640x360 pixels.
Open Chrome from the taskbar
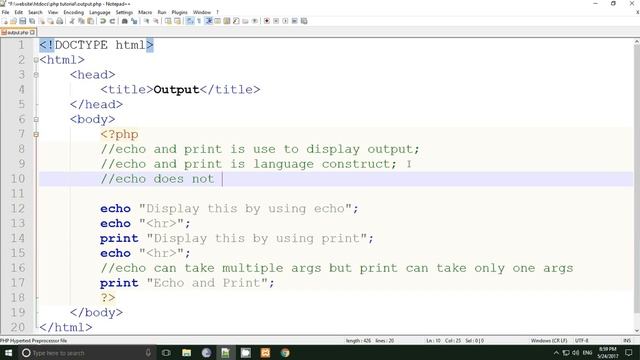pyautogui.click(x=285, y=353)
